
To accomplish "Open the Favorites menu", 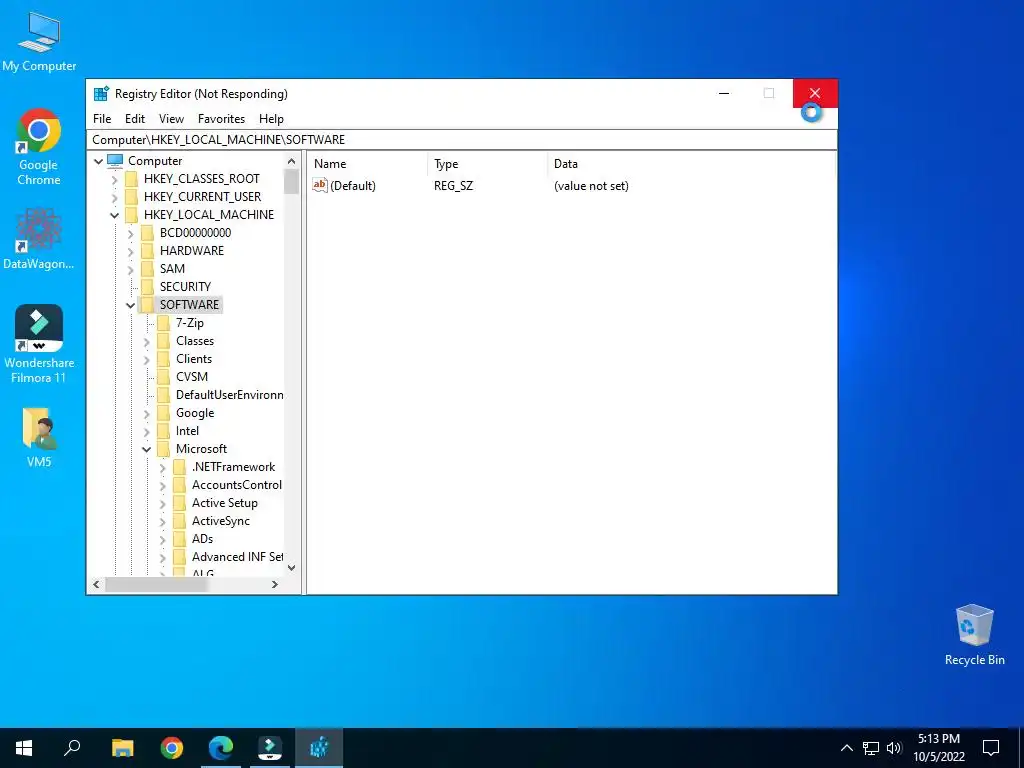I will tap(221, 119).
